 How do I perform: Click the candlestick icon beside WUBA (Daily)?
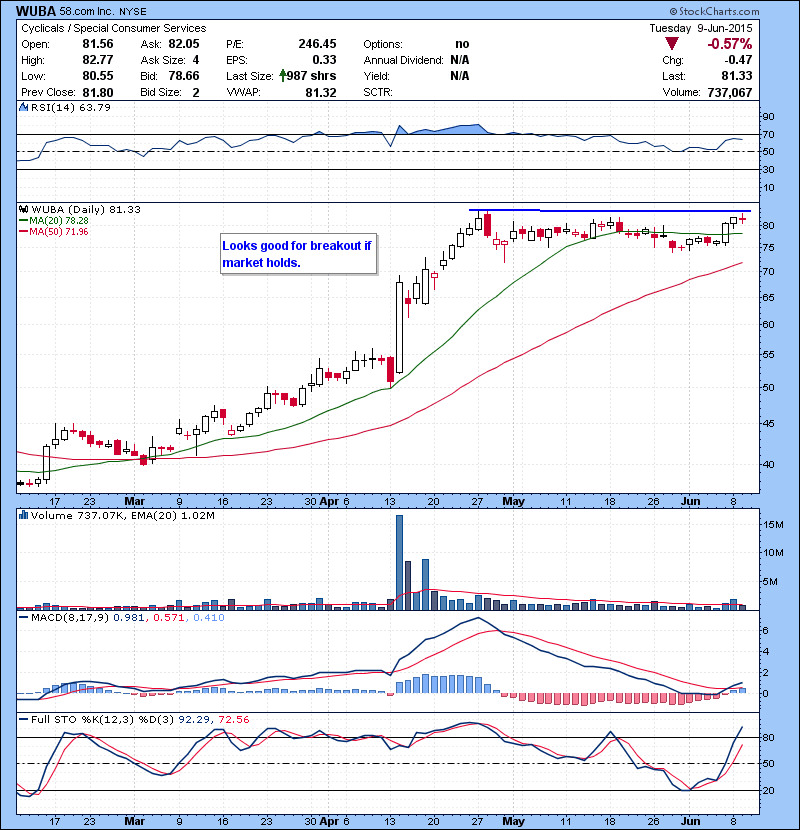(23, 209)
